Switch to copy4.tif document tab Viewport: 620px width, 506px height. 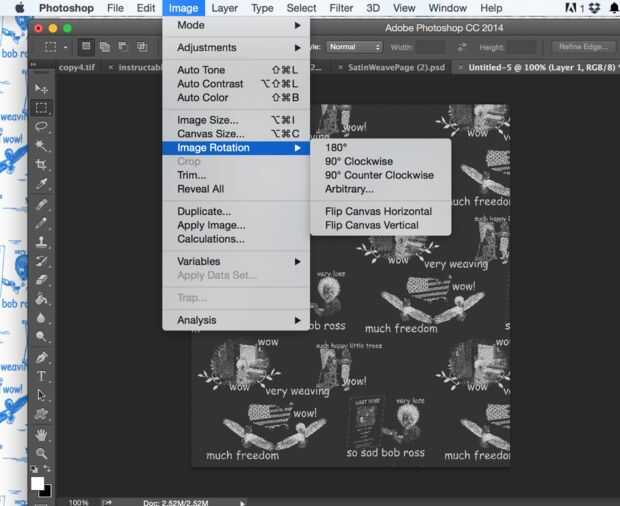pyautogui.click(x=77, y=68)
